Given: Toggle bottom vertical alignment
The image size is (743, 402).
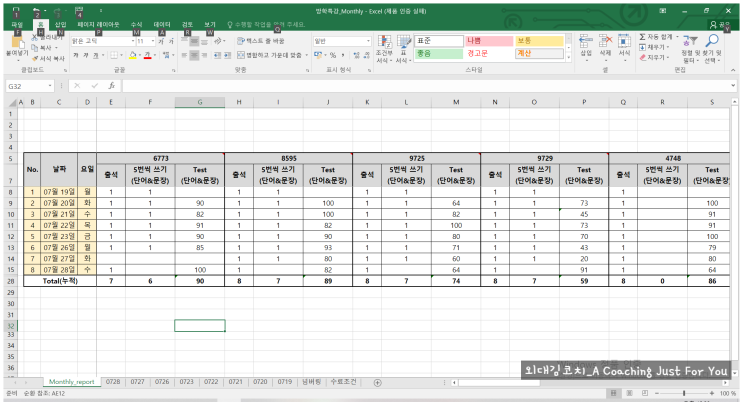Looking at the screenshot, I should 204,41.
